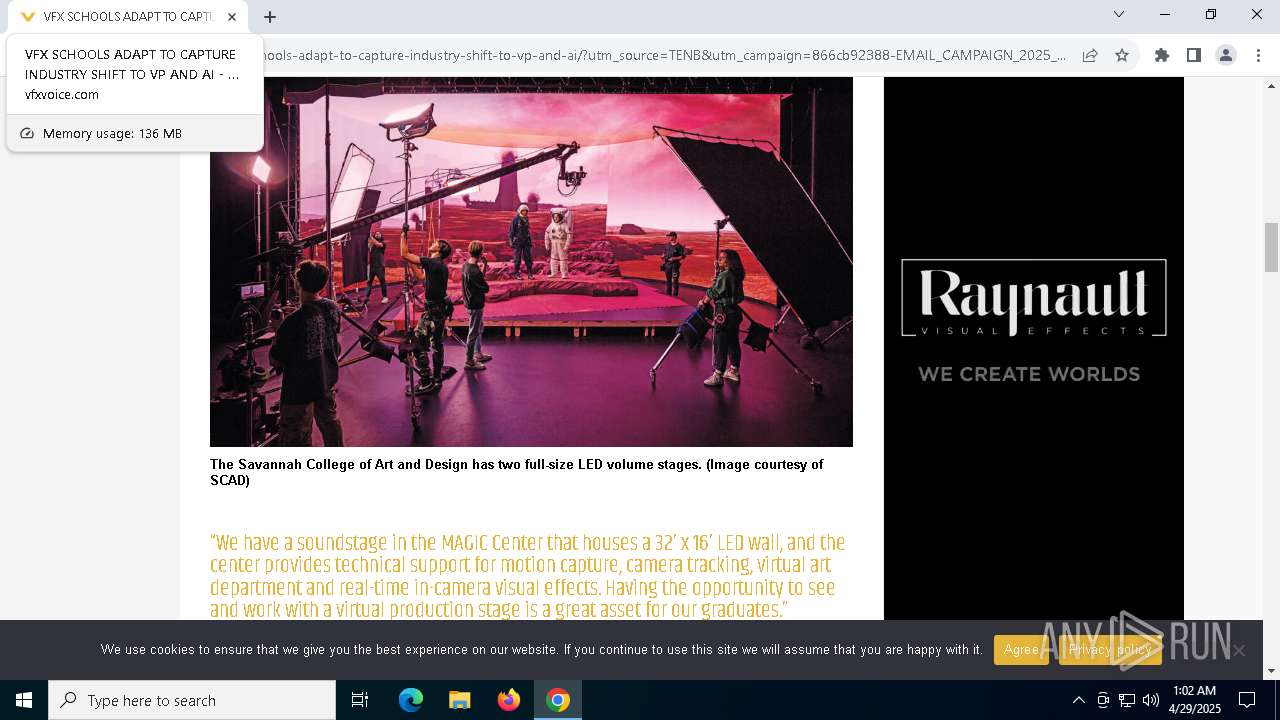1280x720 pixels.
Task: Open a new browser tab
Action: coord(270,17)
